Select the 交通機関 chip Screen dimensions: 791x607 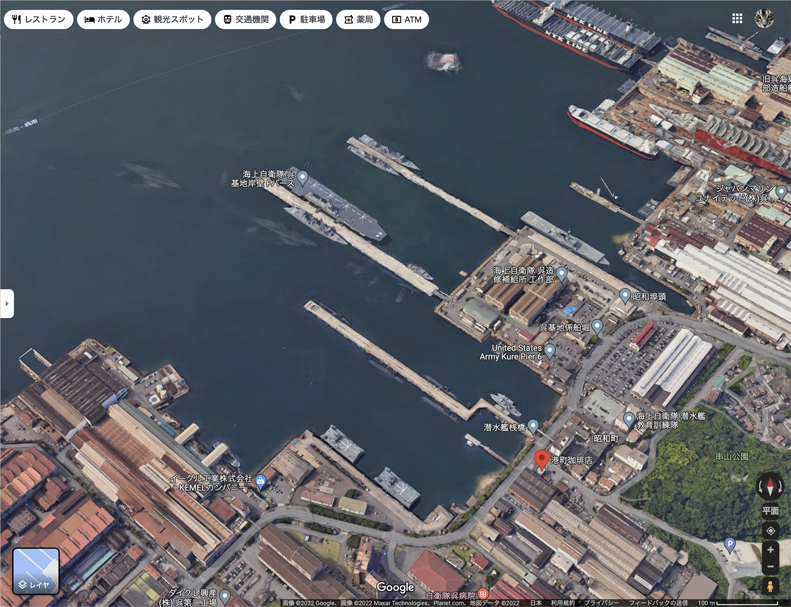click(x=246, y=19)
